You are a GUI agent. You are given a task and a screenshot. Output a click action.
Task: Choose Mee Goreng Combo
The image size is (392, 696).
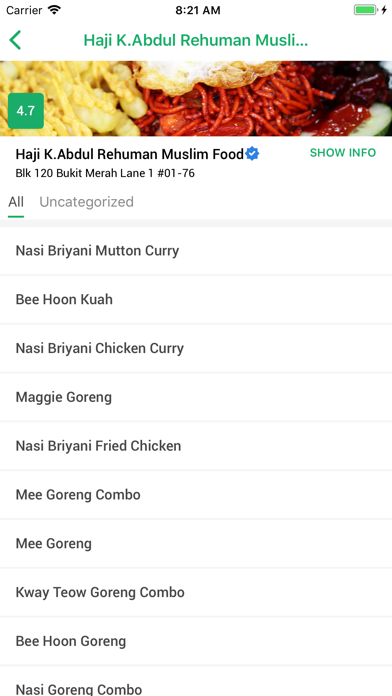[196, 495]
